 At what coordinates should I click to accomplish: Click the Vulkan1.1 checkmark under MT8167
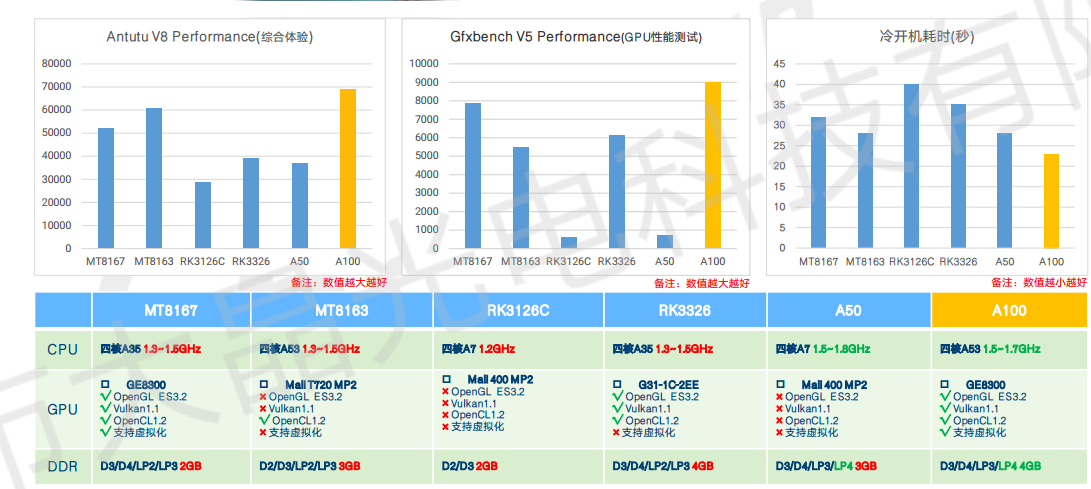pos(106,408)
